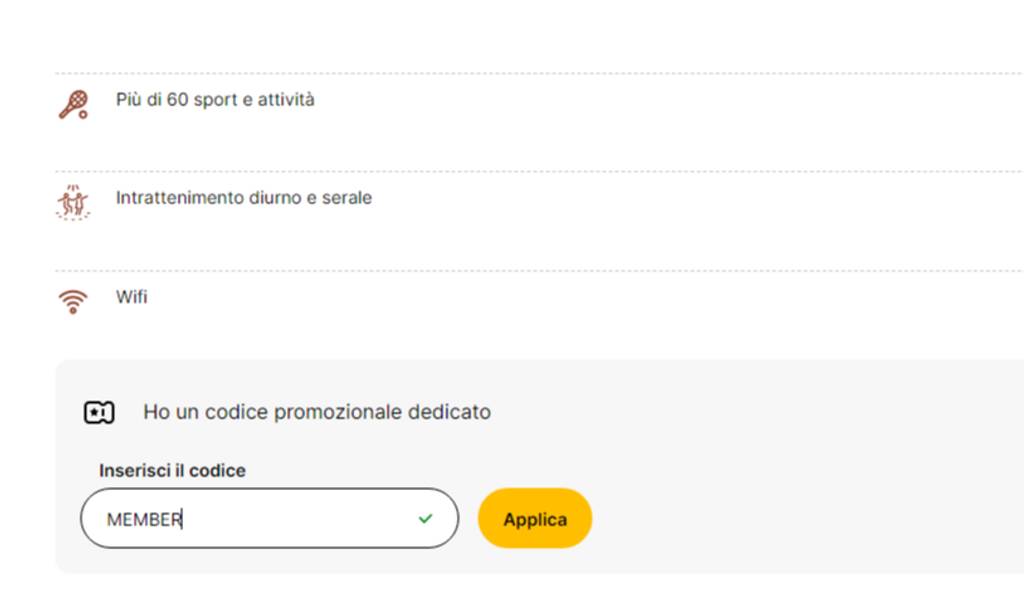Click the promo code ticket icon

(x=99, y=413)
